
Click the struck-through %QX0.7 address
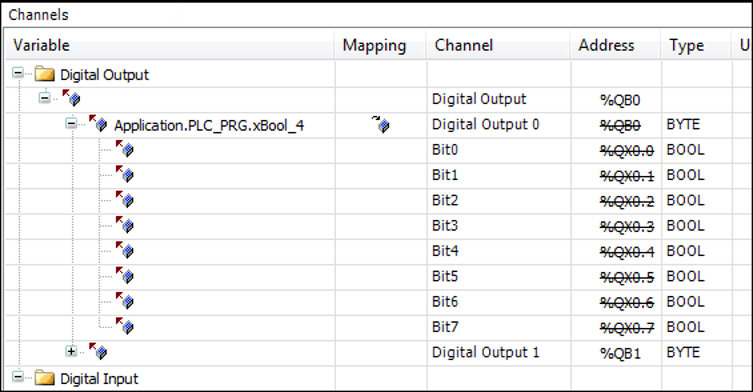pyautogui.click(x=627, y=328)
